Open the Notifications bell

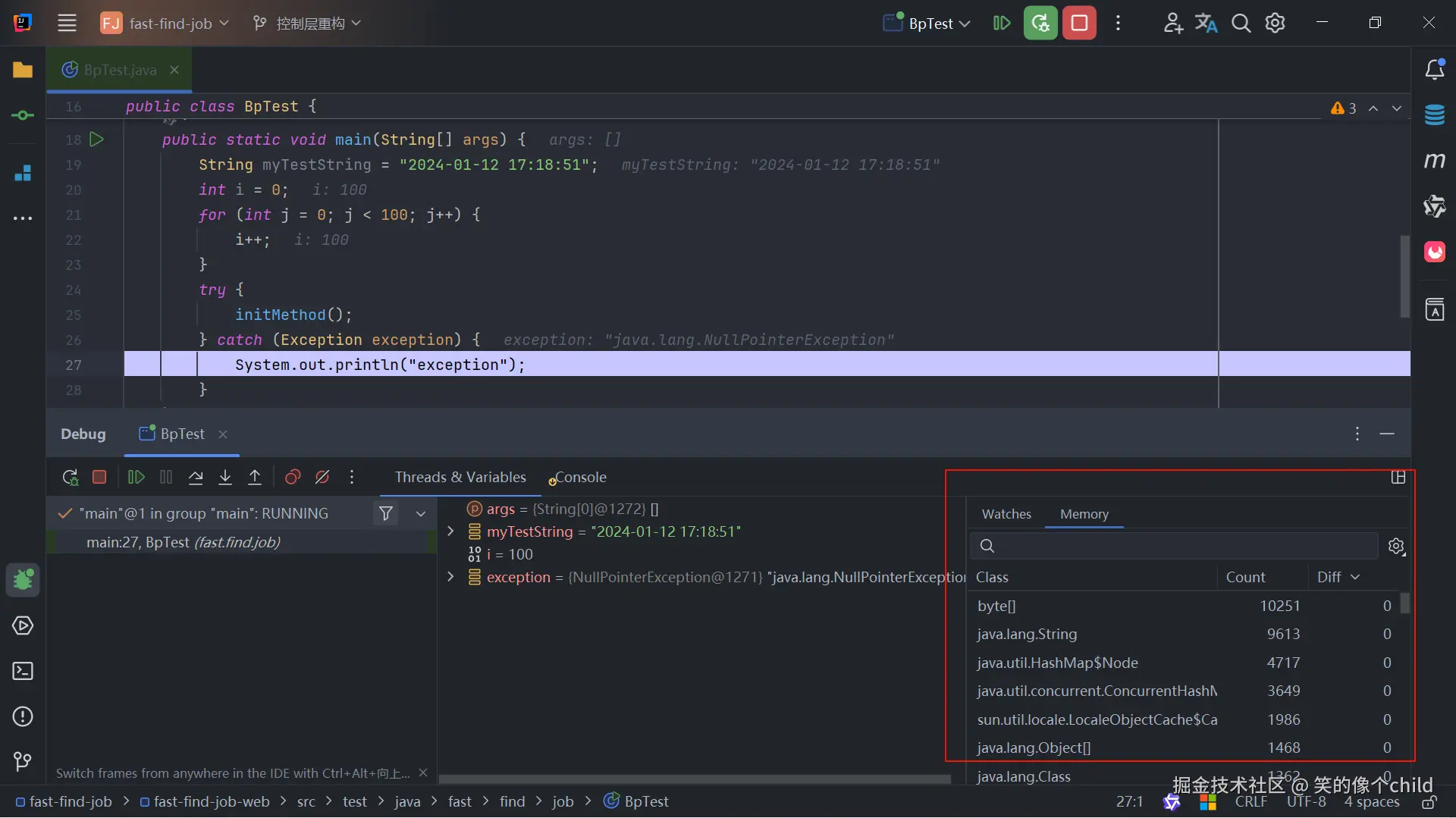coord(1434,70)
